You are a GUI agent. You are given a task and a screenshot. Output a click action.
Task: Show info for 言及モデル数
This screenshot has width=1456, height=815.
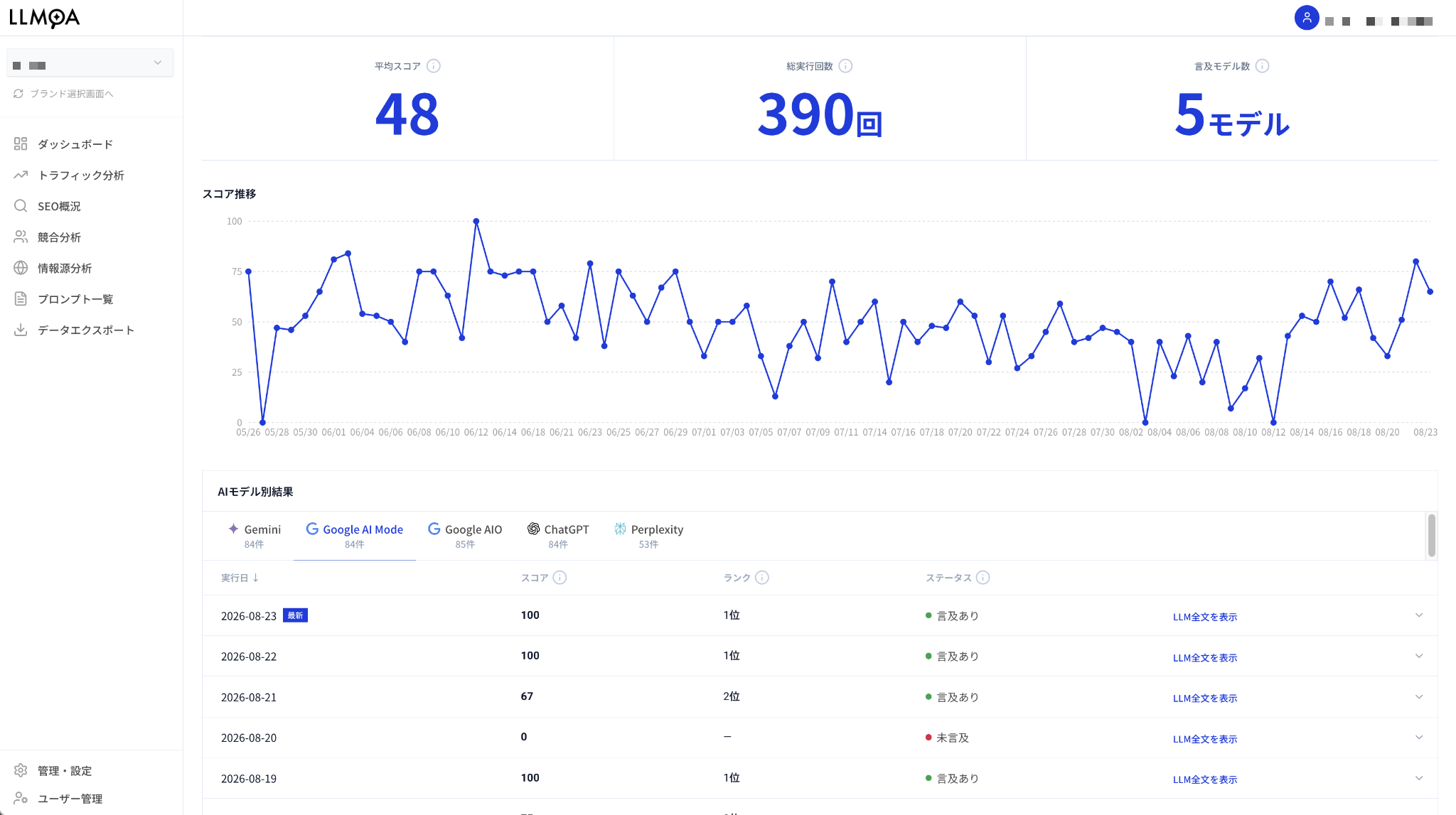1262,66
